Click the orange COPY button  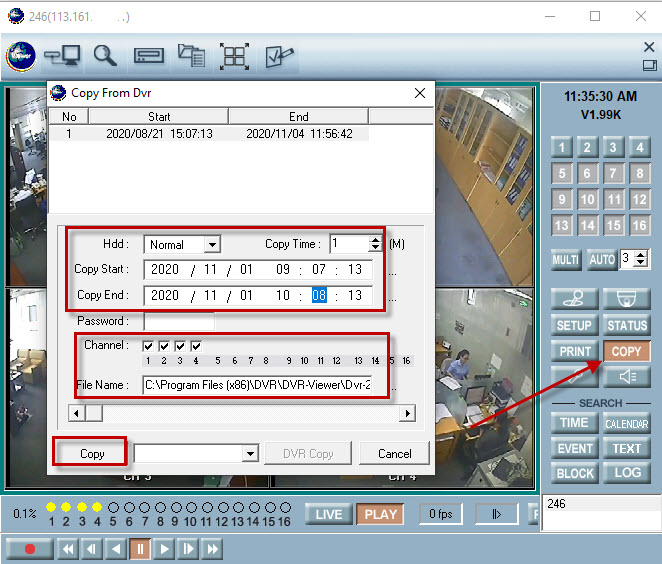(627, 351)
